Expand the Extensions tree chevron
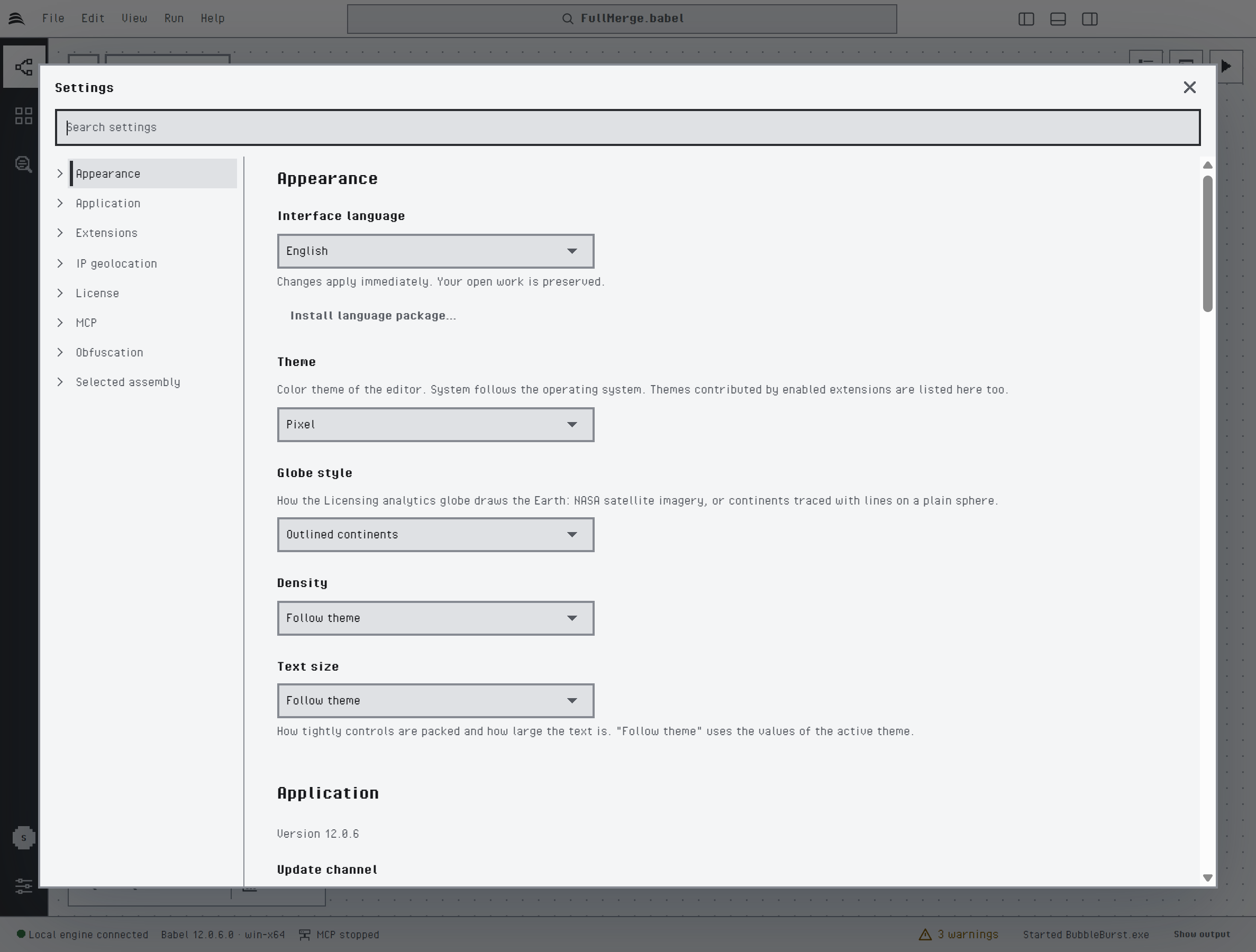The height and width of the screenshot is (952, 1256). coord(60,233)
